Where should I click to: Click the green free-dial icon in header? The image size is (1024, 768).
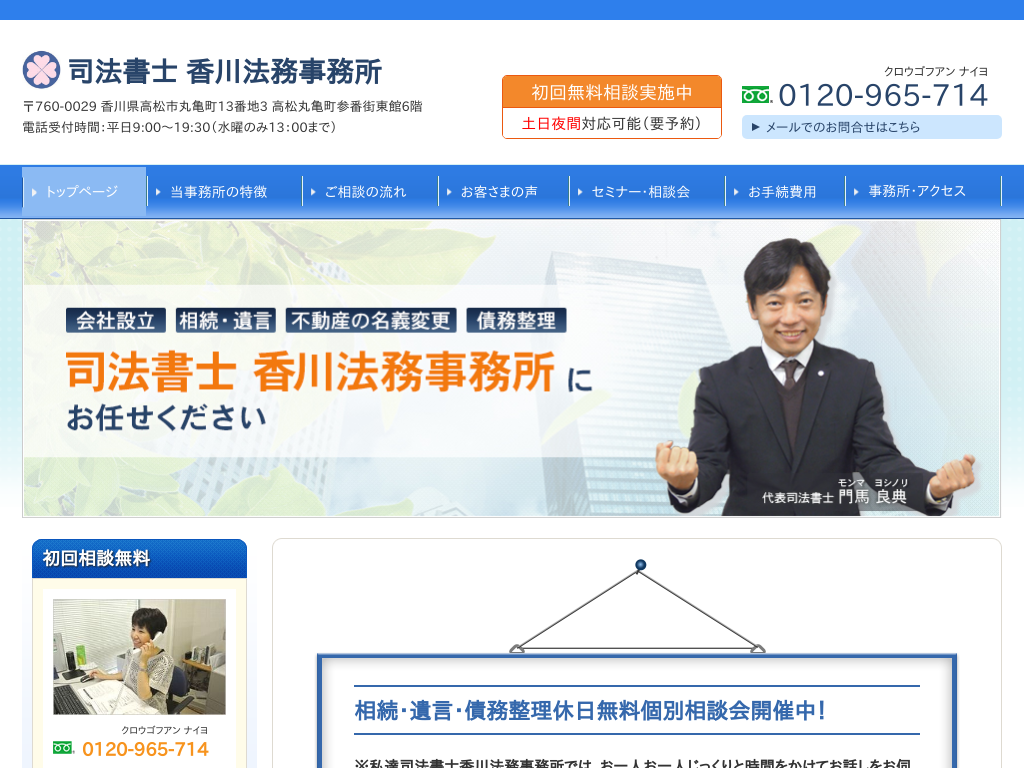[756, 95]
